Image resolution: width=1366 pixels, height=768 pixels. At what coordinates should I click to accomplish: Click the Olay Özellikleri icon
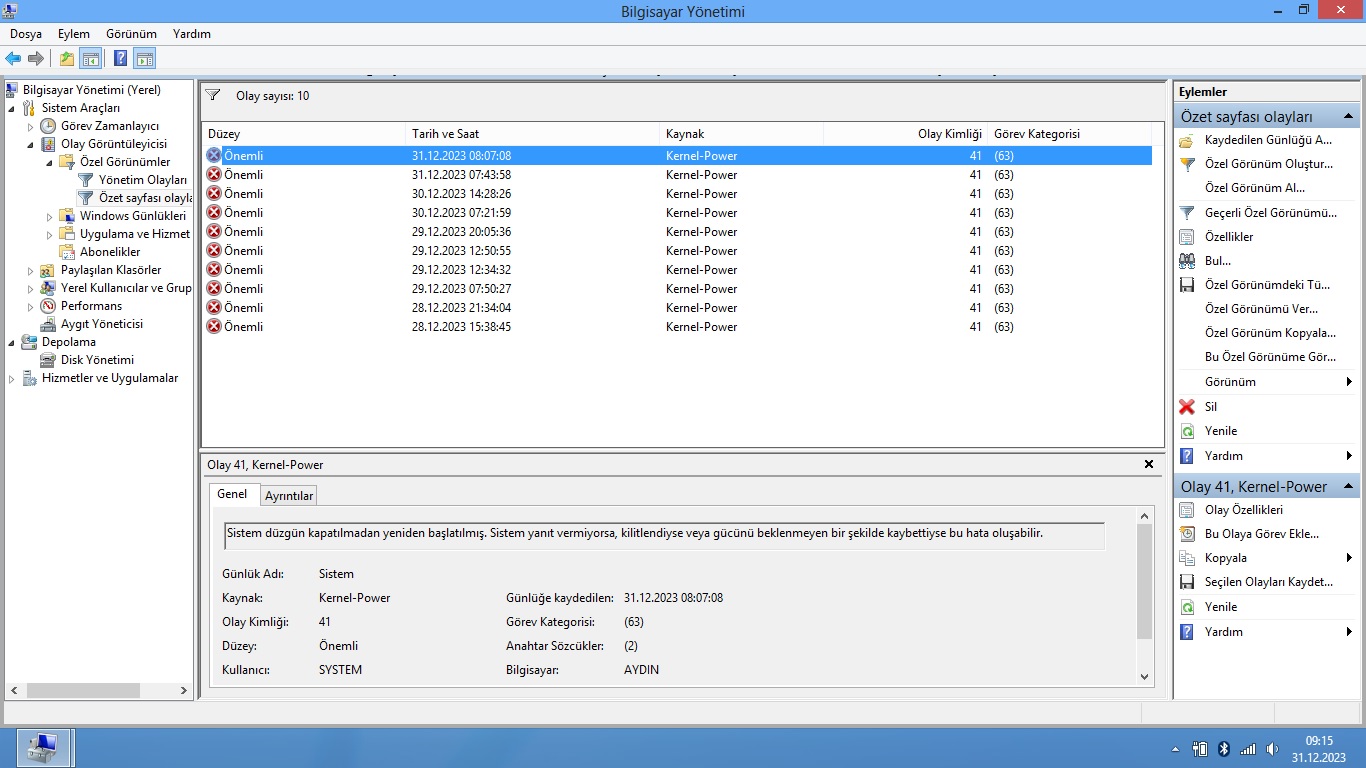tap(1187, 510)
